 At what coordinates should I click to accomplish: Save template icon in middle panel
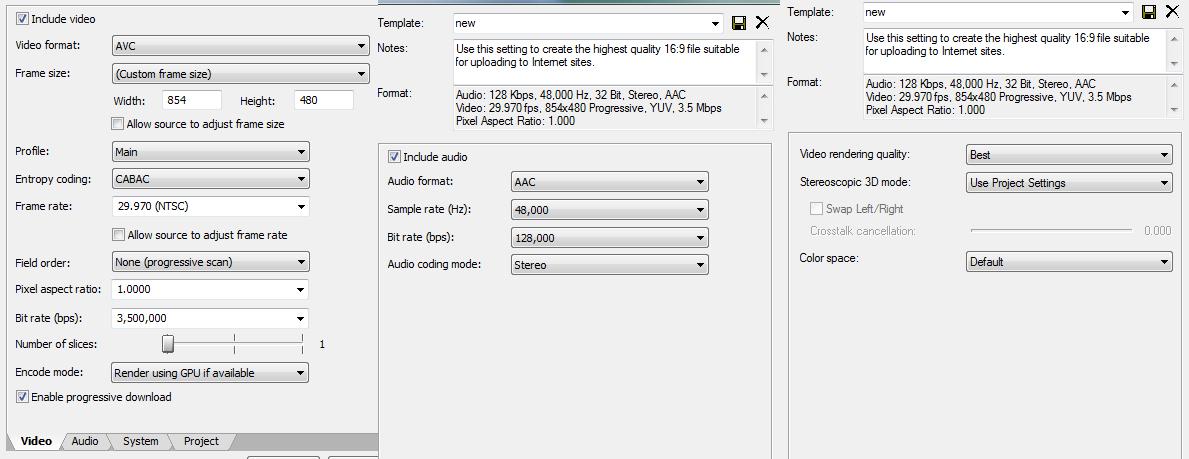[739, 24]
